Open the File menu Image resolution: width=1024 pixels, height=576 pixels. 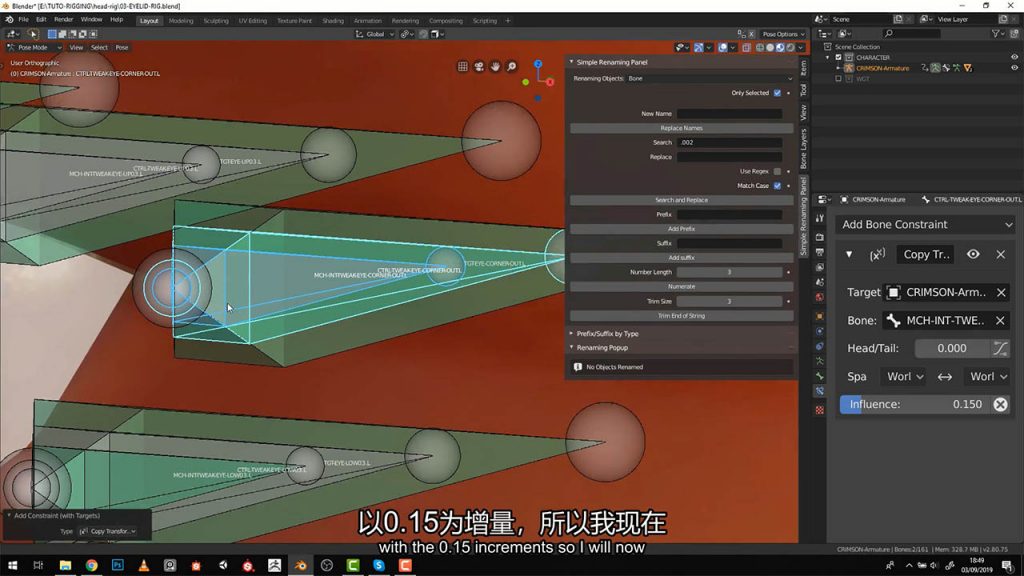24,20
